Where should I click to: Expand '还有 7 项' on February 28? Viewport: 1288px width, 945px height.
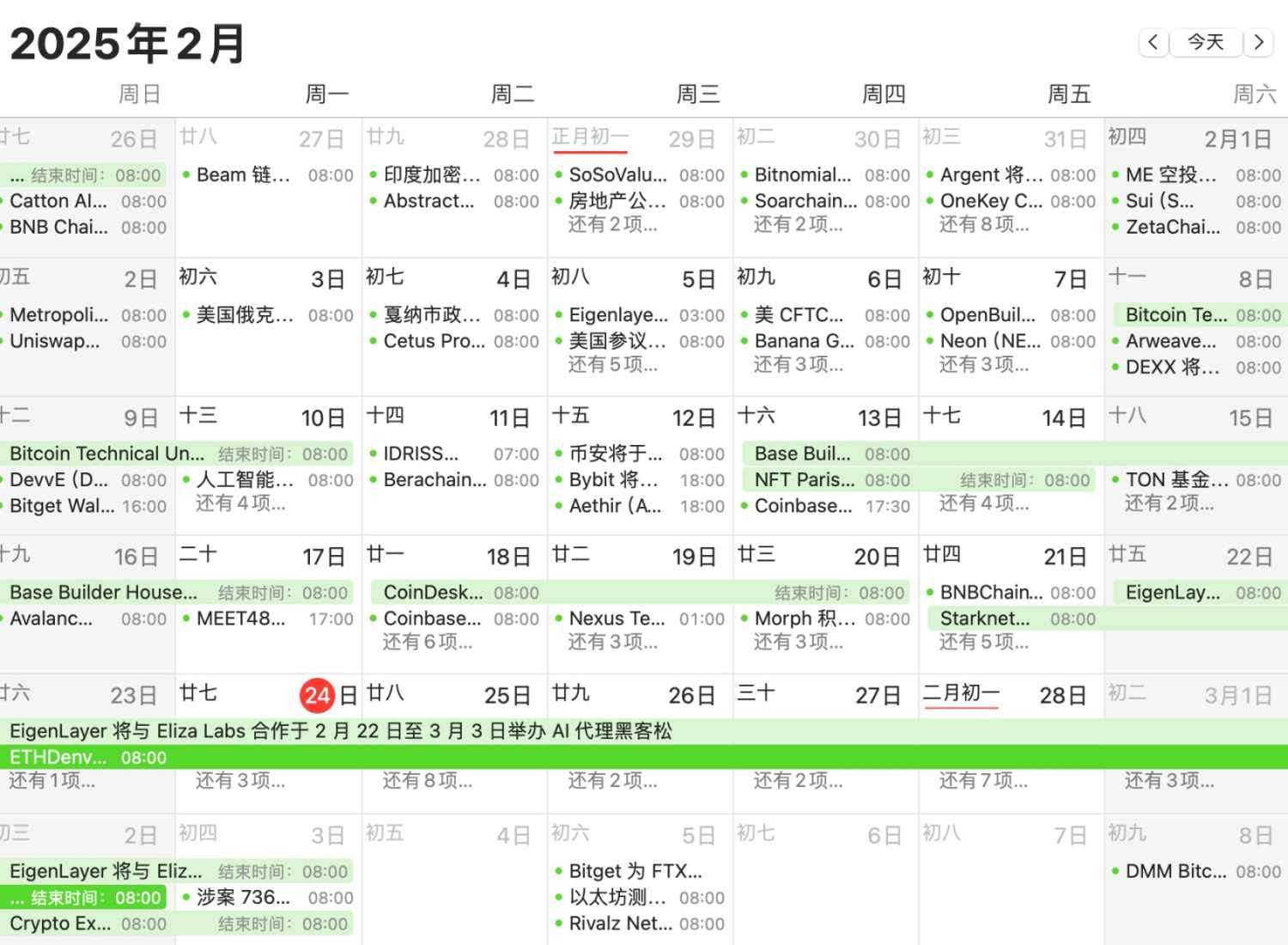coord(983,781)
